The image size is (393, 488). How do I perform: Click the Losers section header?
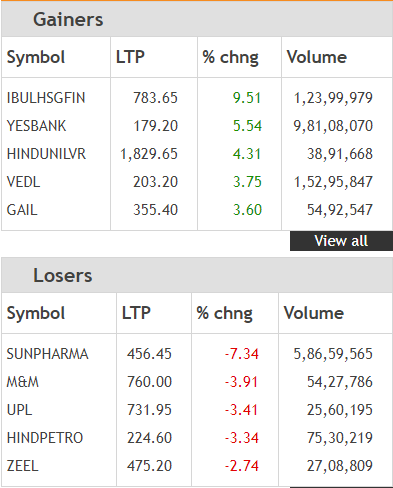[x=63, y=276]
